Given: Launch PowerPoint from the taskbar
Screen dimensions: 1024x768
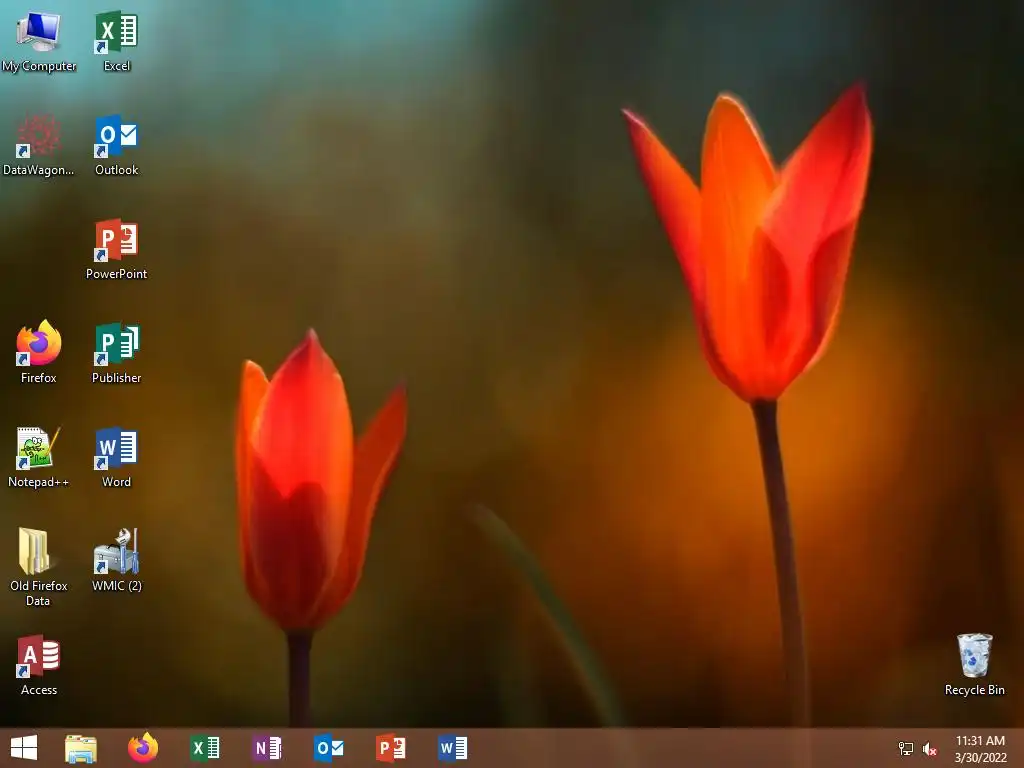Looking at the screenshot, I should [x=391, y=748].
